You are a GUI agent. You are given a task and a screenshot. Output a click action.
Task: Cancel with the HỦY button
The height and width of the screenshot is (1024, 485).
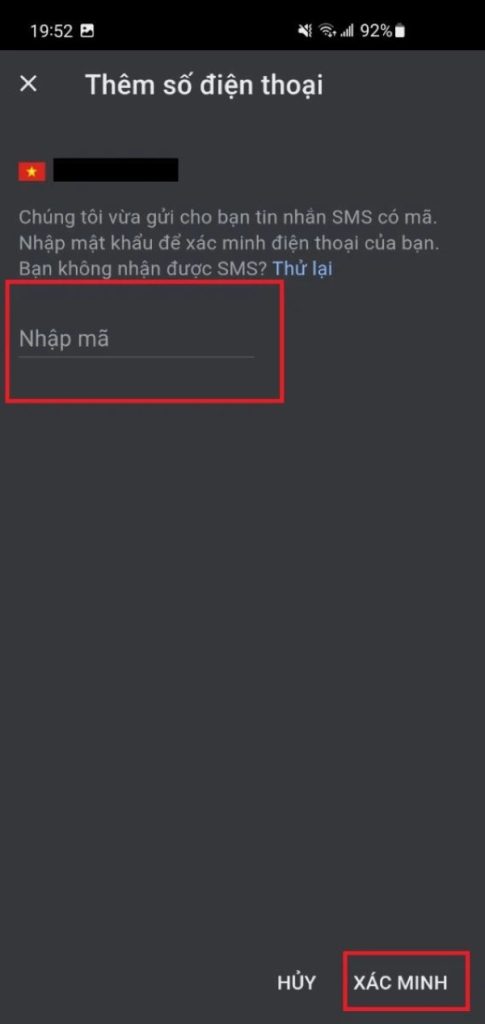[x=296, y=982]
